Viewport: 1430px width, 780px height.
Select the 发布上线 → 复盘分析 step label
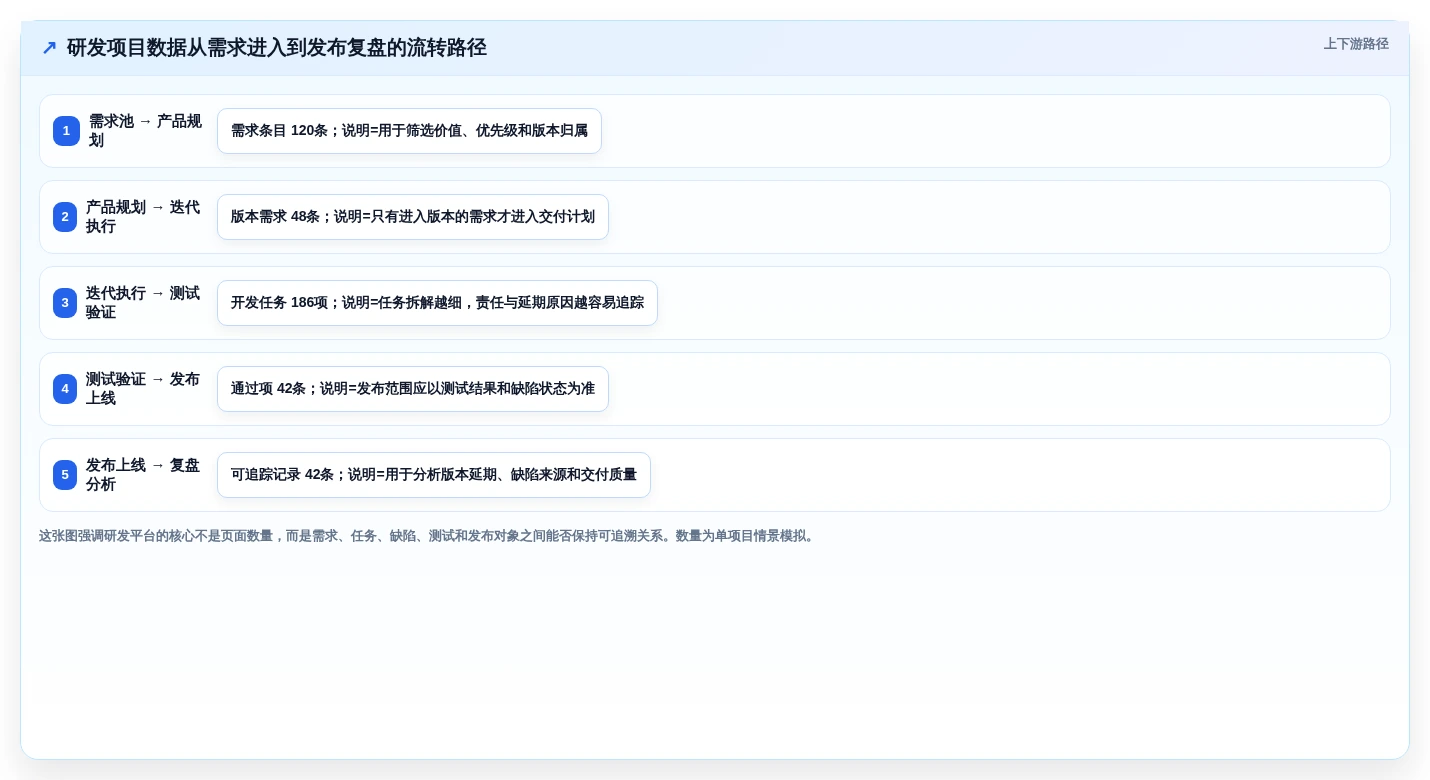(x=144, y=475)
